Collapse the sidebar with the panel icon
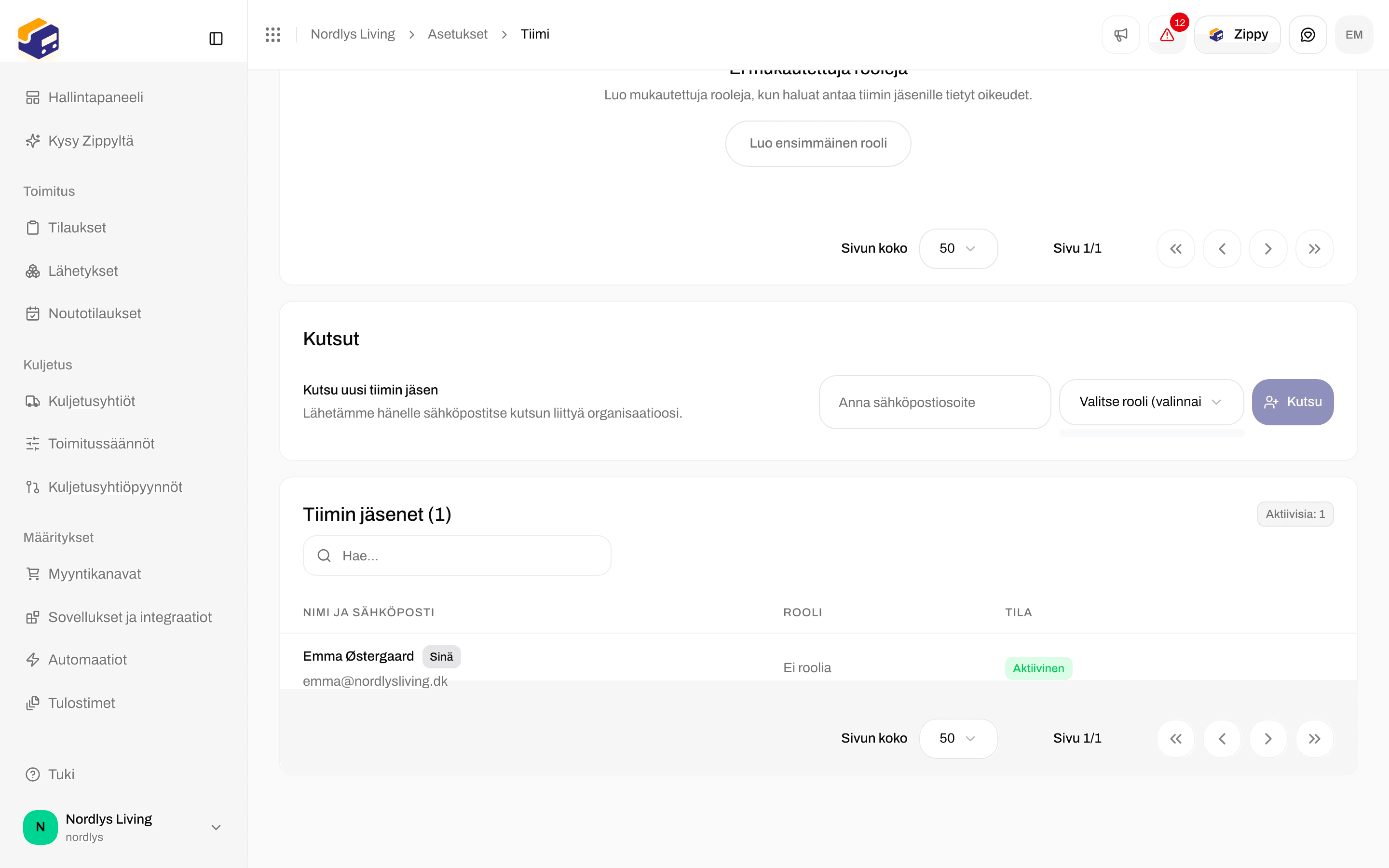The height and width of the screenshot is (868, 1389). (x=216, y=39)
